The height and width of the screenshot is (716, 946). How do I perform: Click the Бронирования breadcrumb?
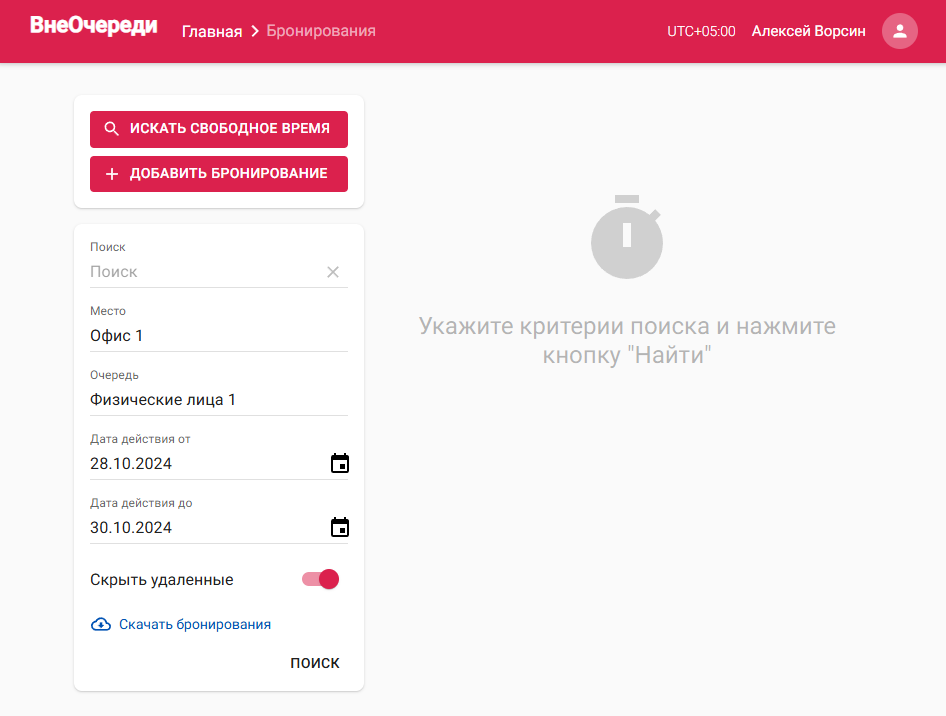pyautogui.click(x=321, y=31)
